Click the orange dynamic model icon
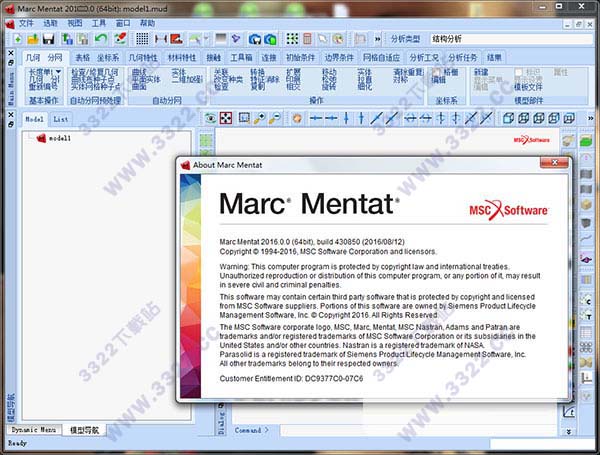Image resolution: width=600 pixels, height=455 pixels. tap(297, 118)
